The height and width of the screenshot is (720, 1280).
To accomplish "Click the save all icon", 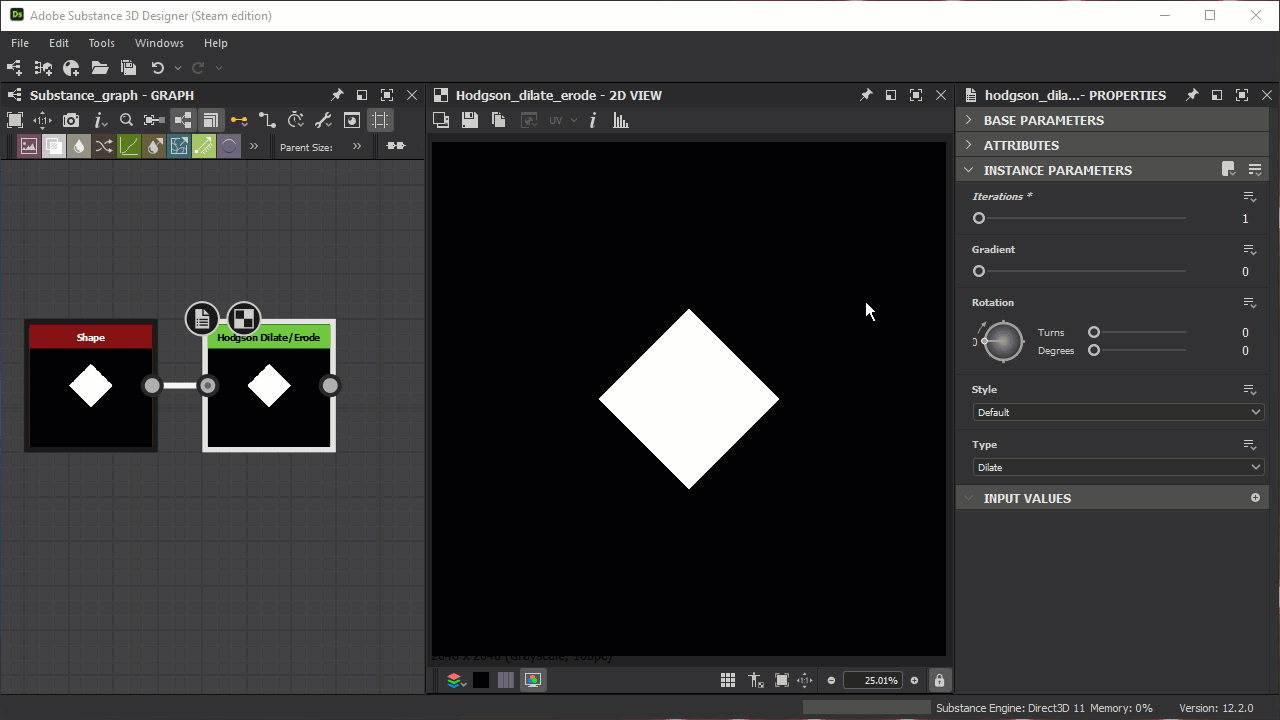I will (128, 68).
